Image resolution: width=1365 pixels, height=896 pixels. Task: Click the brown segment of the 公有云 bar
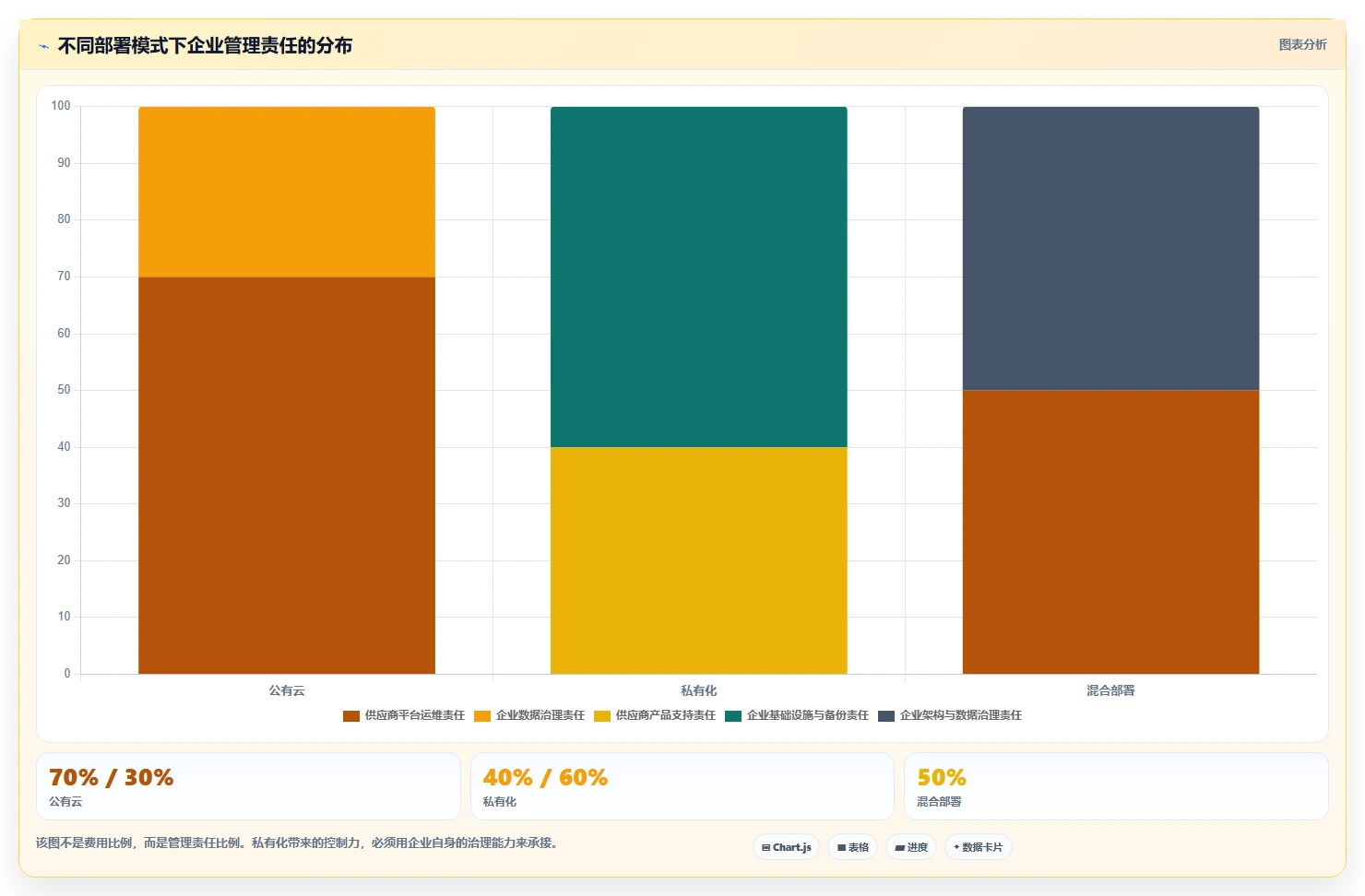pyautogui.click(x=287, y=476)
